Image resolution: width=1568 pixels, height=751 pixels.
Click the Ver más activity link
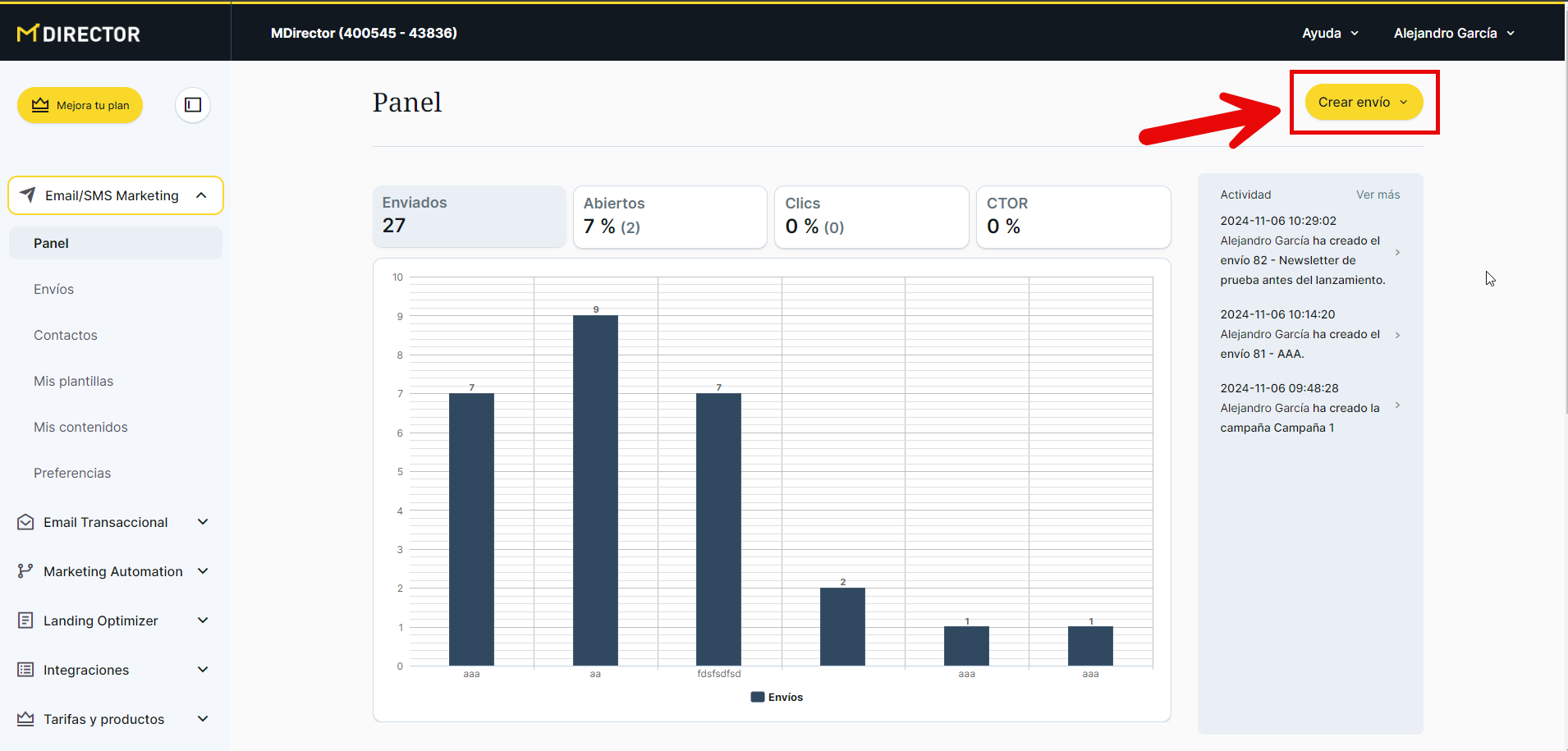pyautogui.click(x=1378, y=195)
